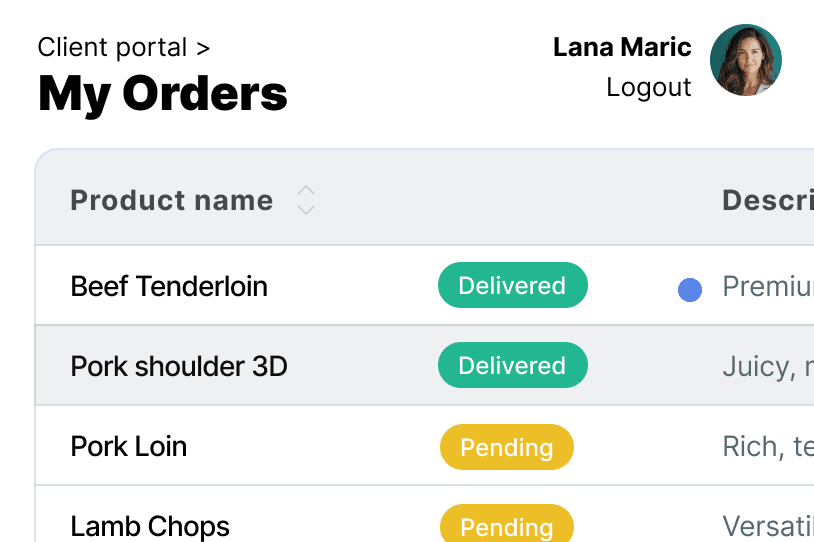The width and height of the screenshot is (814, 542).
Task: Click the breadcrumb arrow after Client portal
Action: [203, 48]
